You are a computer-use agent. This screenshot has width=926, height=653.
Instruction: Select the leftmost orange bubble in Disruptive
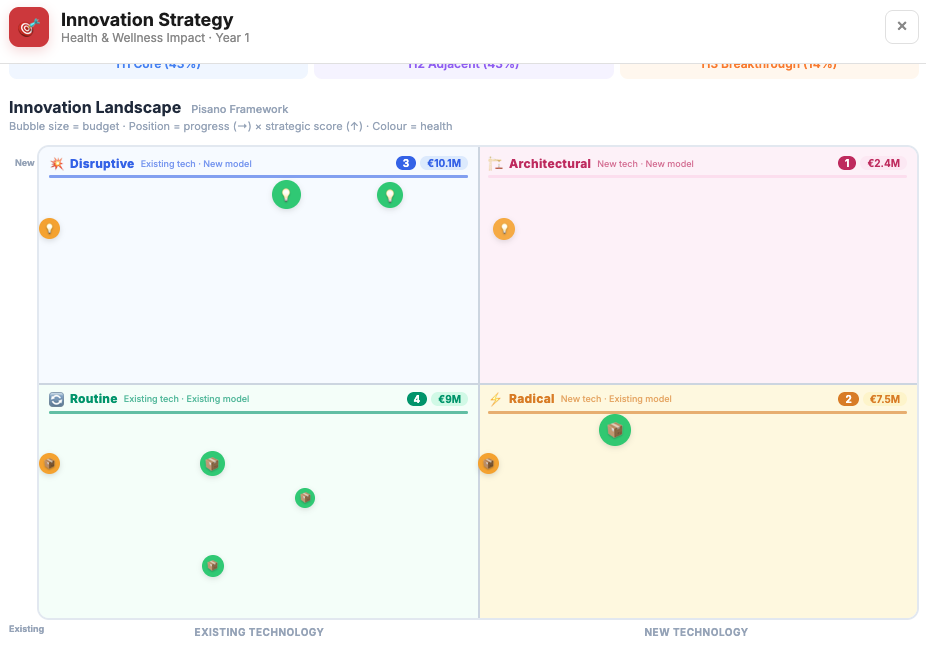pyautogui.click(x=50, y=228)
